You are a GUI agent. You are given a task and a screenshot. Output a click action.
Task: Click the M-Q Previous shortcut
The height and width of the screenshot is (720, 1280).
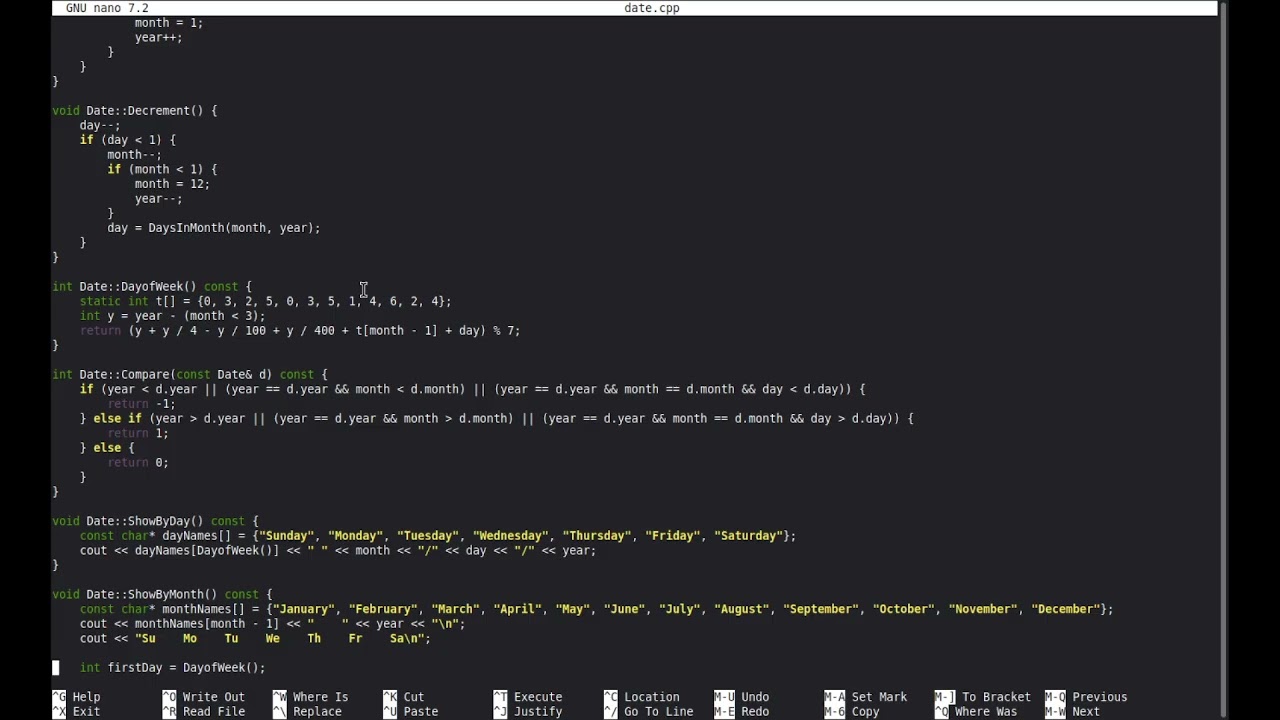(1086, 697)
